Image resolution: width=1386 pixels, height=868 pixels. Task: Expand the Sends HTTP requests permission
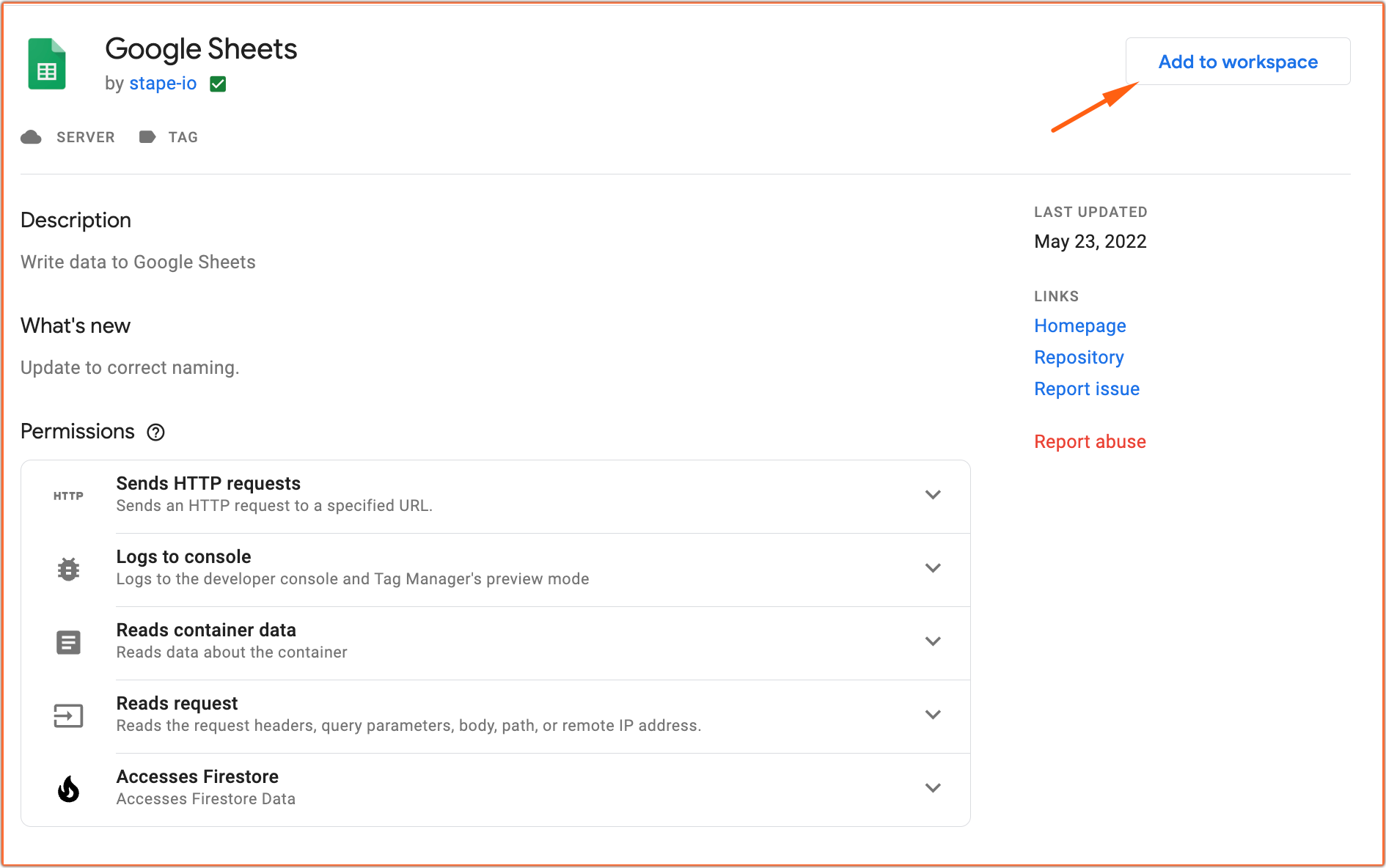click(933, 495)
